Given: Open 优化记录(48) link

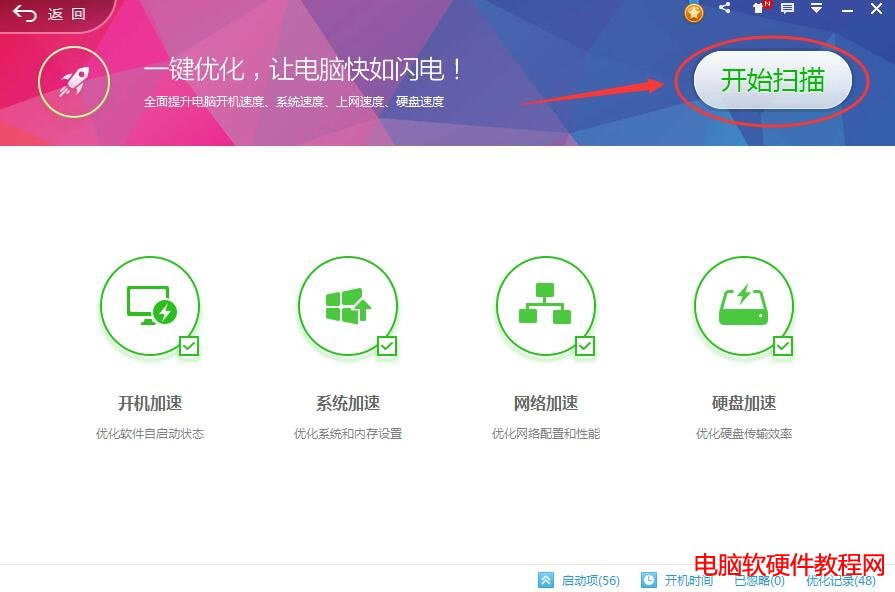Looking at the screenshot, I should (840, 581).
